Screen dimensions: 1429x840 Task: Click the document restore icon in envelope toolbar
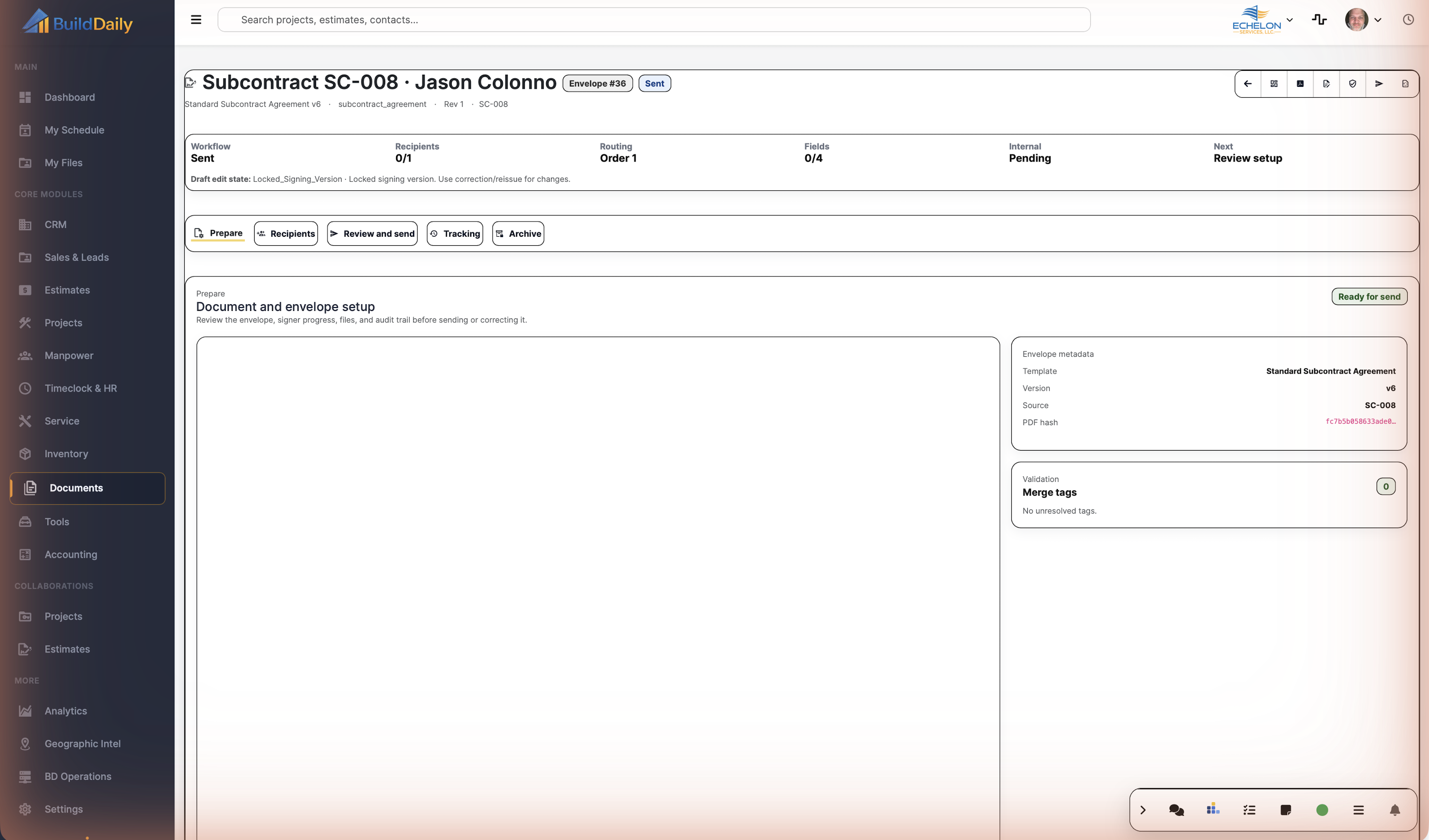tap(1404, 84)
